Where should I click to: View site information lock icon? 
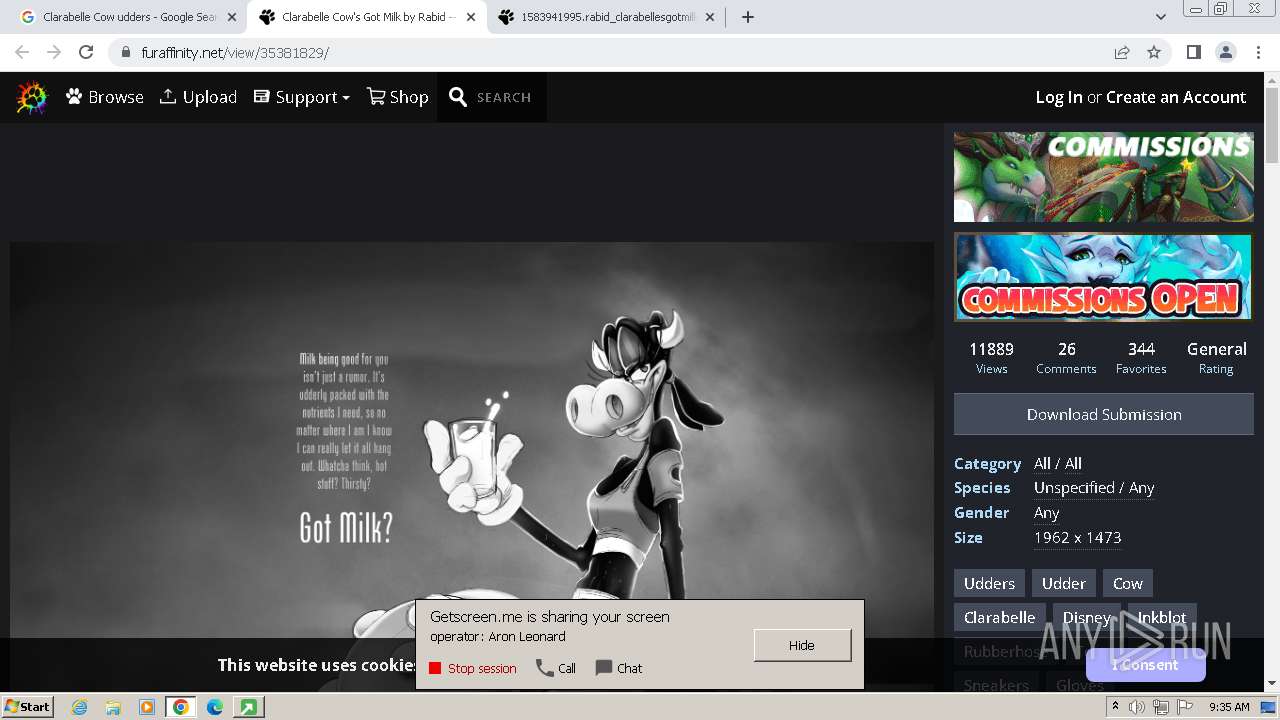point(126,52)
